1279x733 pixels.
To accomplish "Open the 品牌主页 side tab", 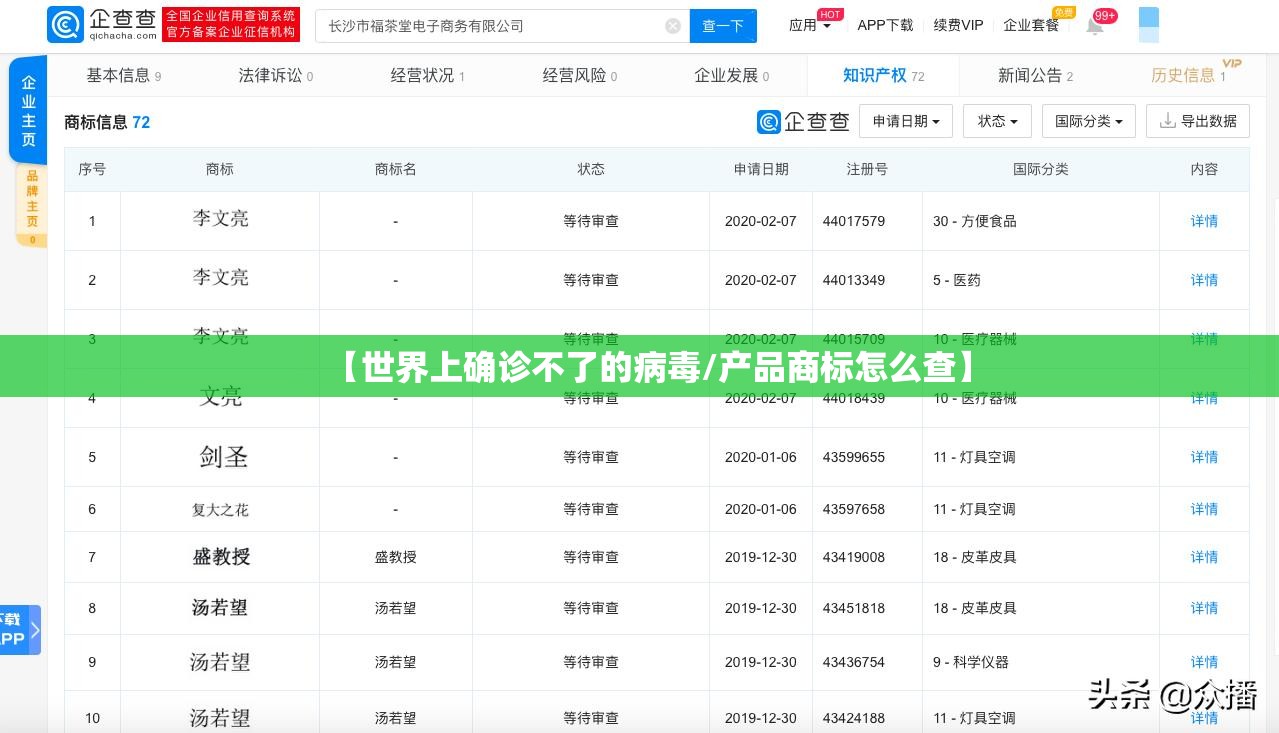I will (31, 205).
